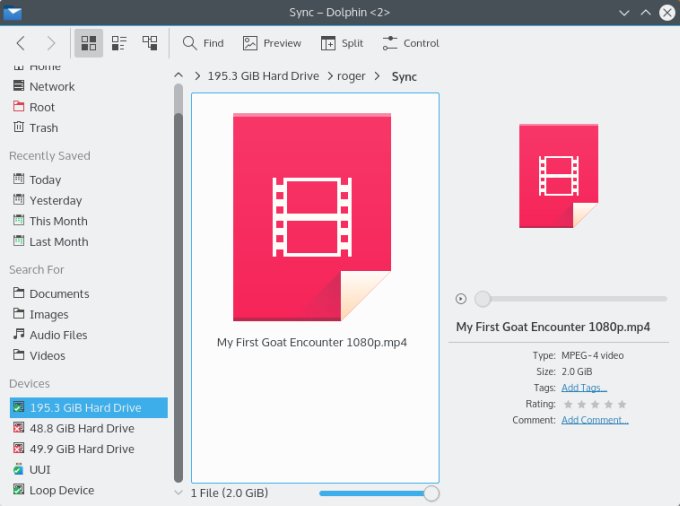The height and width of the screenshot is (506, 680).
Task: Go forward using the forward arrow
Action: coord(50,43)
